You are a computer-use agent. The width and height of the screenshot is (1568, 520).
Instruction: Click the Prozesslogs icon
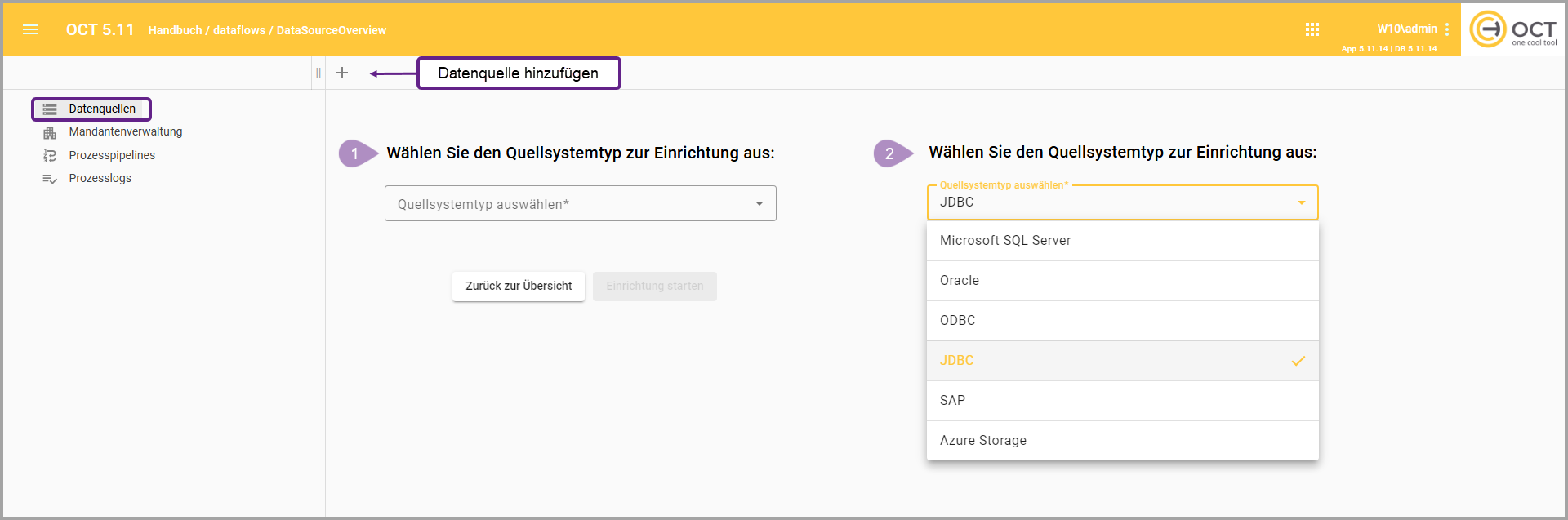[50, 179]
